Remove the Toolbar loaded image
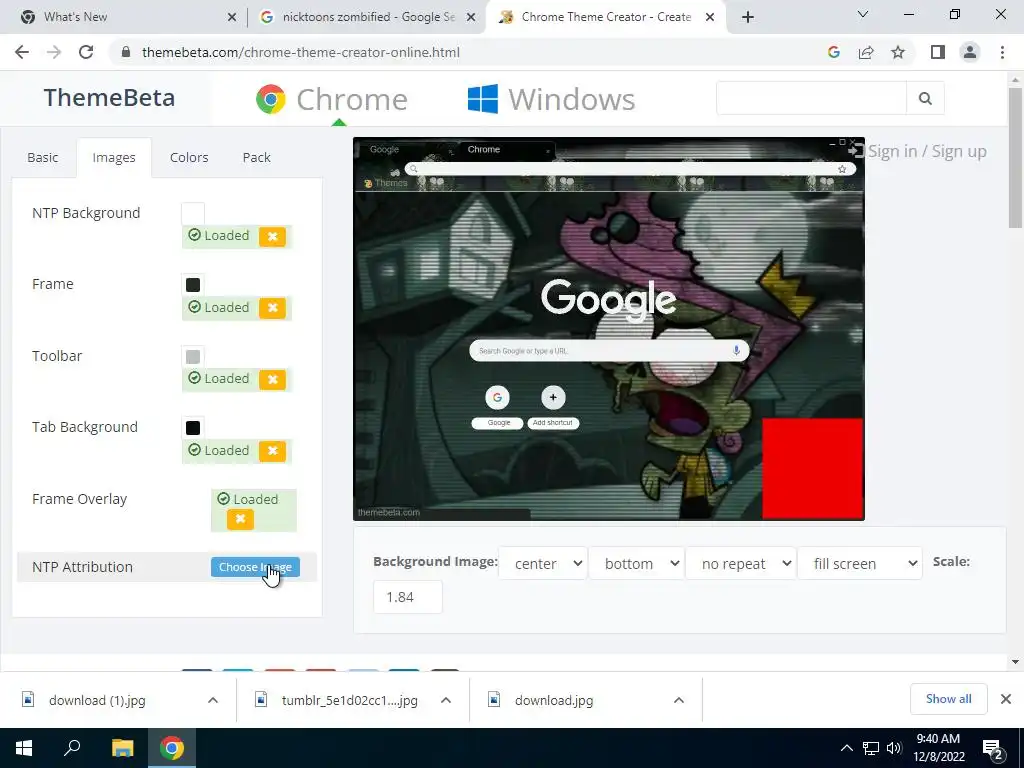The height and width of the screenshot is (768, 1024). (x=272, y=379)
